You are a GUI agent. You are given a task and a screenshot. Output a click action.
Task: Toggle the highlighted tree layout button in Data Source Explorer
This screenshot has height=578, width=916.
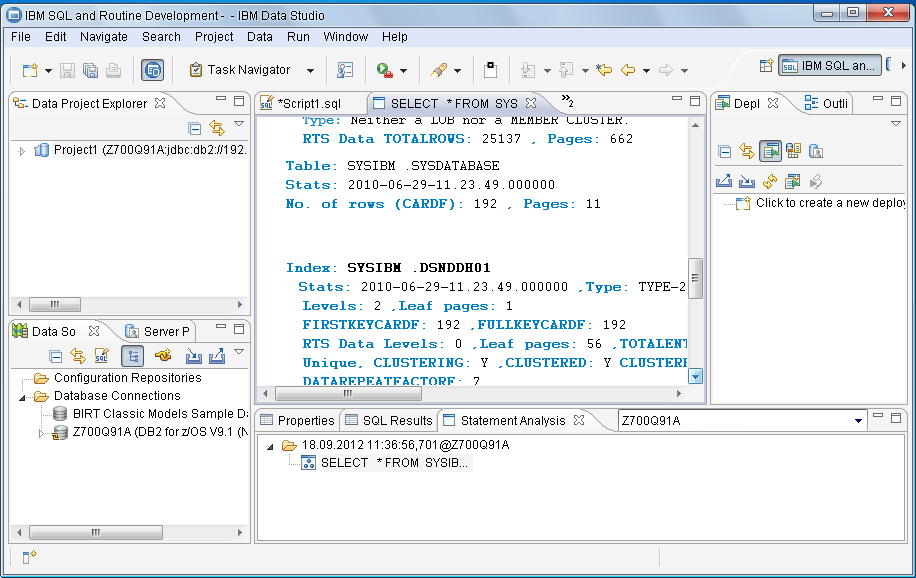pyautogui.click(x=132, y=356)
